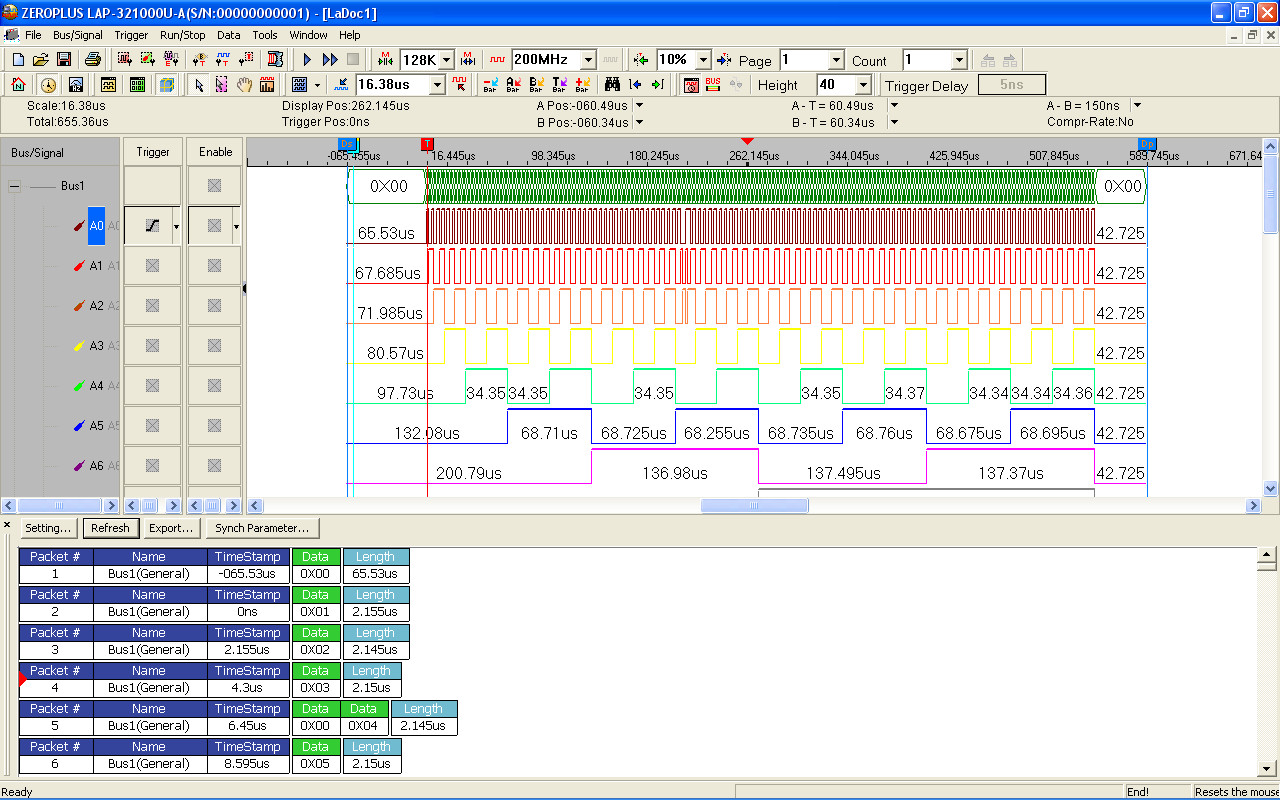This screenshot has height=800, width=1280.
Task: Click the home icon on second toolbar
Action: [x=18, y=85]
